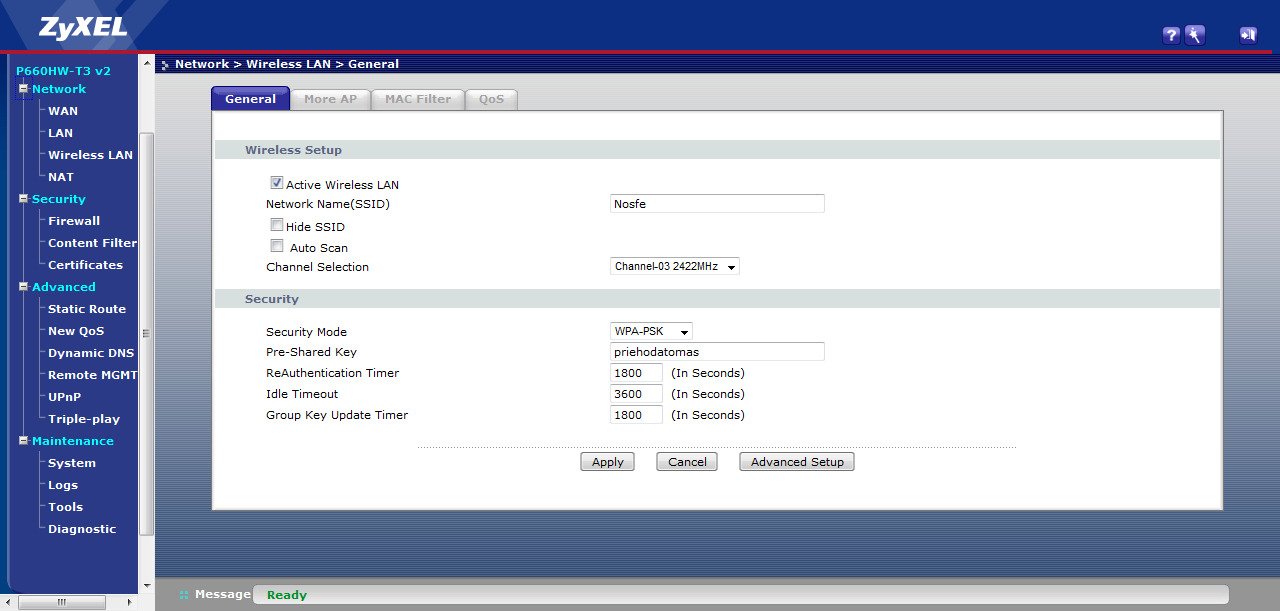This screenshot has width=1280, height=611.
Task: Switch to the More AP tab
Action: coord(330,99)
